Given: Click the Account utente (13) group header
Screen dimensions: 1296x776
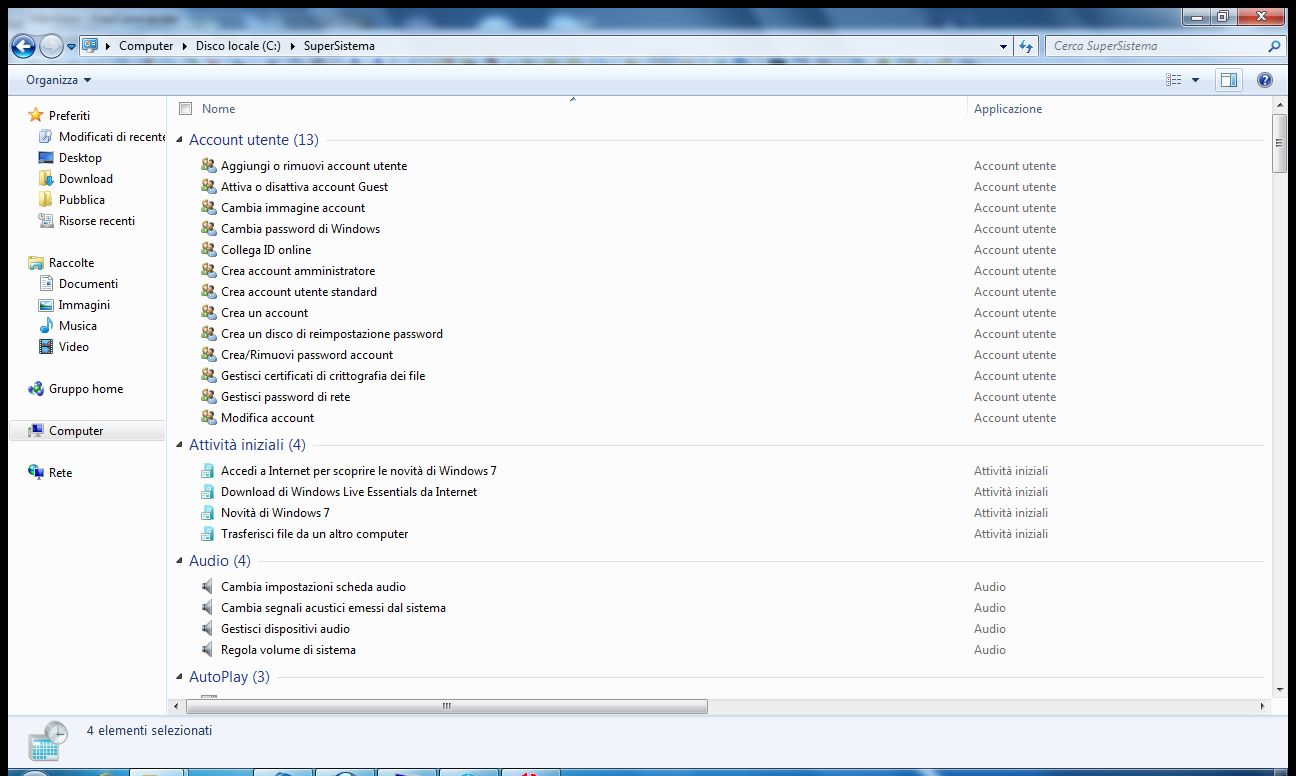Looking at the screenshot, I should (254, 140).
